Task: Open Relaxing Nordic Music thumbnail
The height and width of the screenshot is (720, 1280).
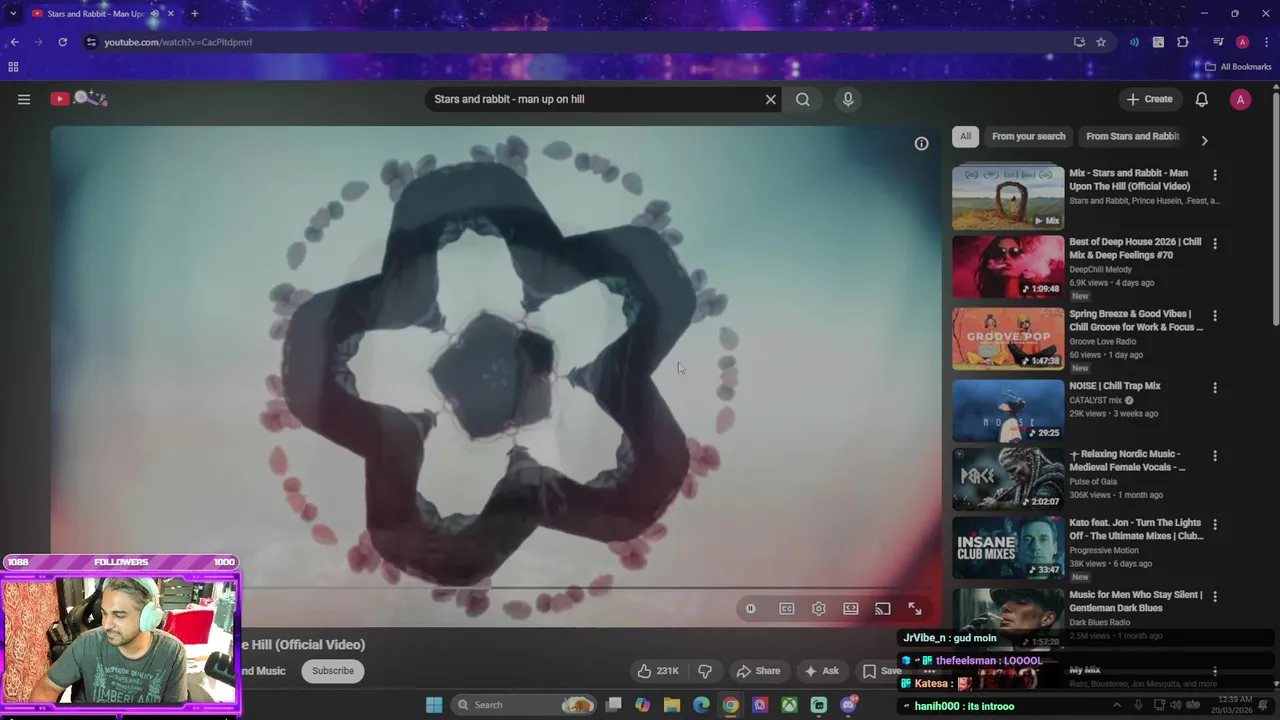Action: 1008,479
